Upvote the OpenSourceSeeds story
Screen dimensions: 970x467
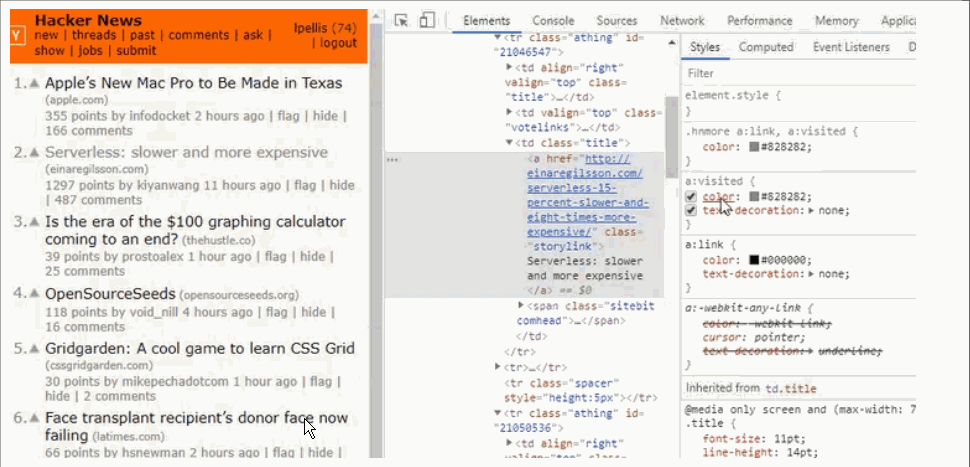coord(35,294)
